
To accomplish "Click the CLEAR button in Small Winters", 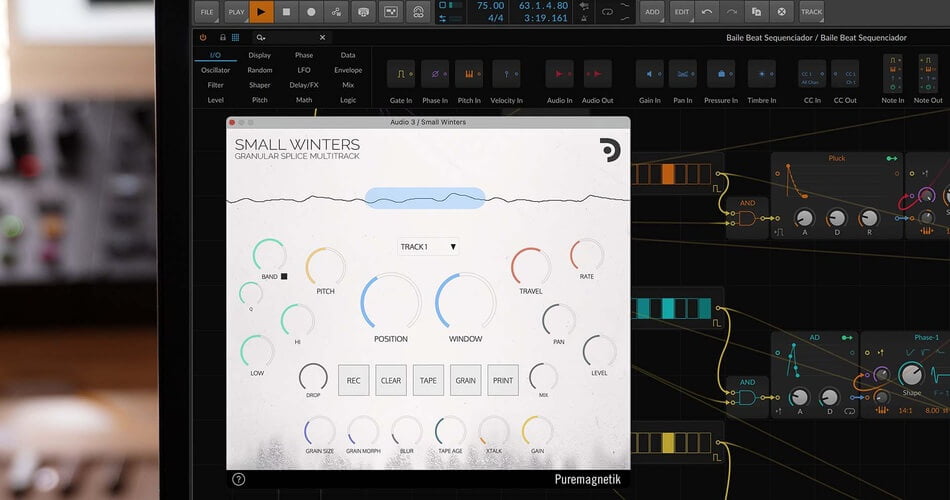I will pyautogui.click(x=391, y=381).
